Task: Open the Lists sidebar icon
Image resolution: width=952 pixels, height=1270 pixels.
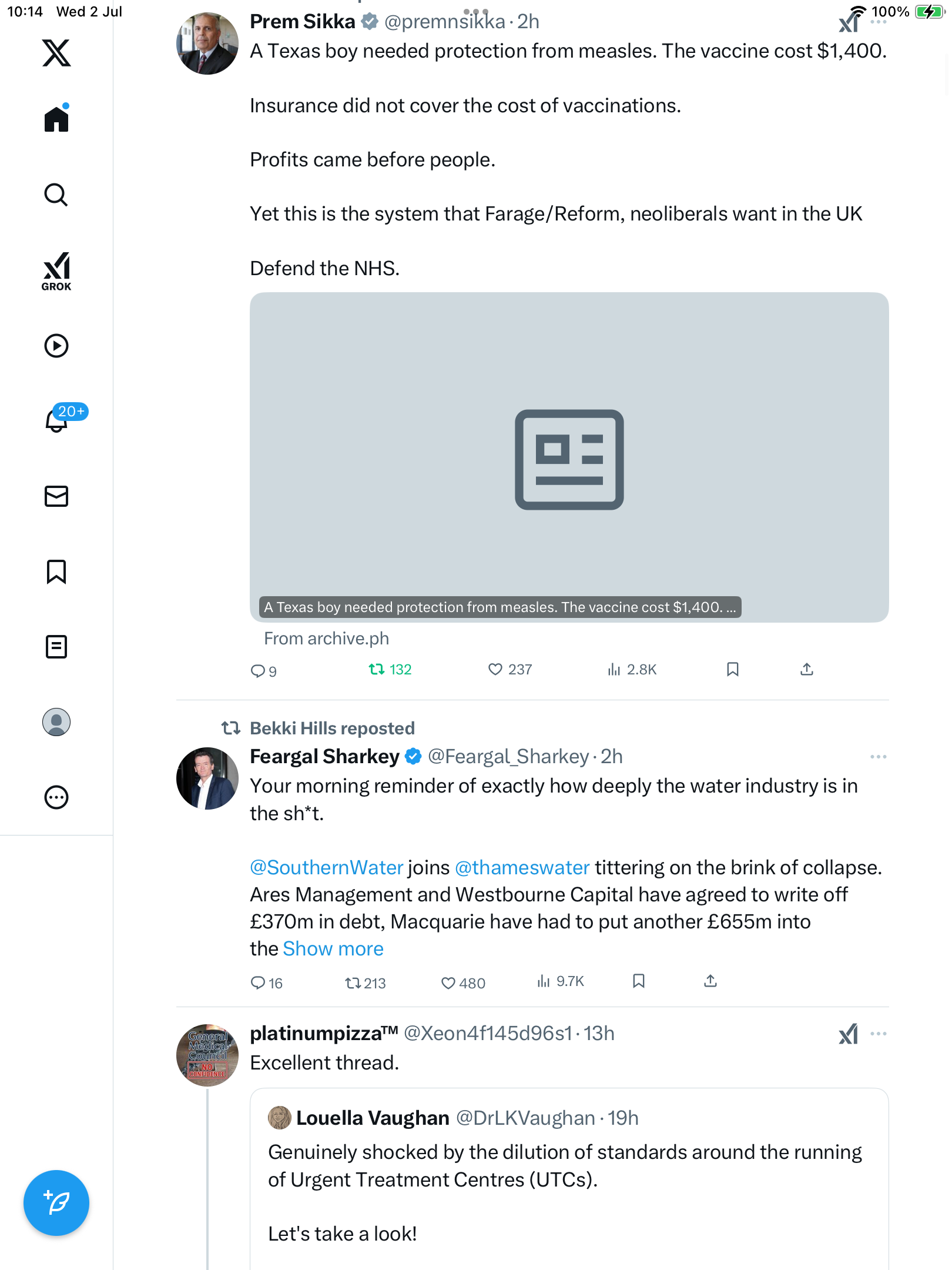Action: click(56, 647)
